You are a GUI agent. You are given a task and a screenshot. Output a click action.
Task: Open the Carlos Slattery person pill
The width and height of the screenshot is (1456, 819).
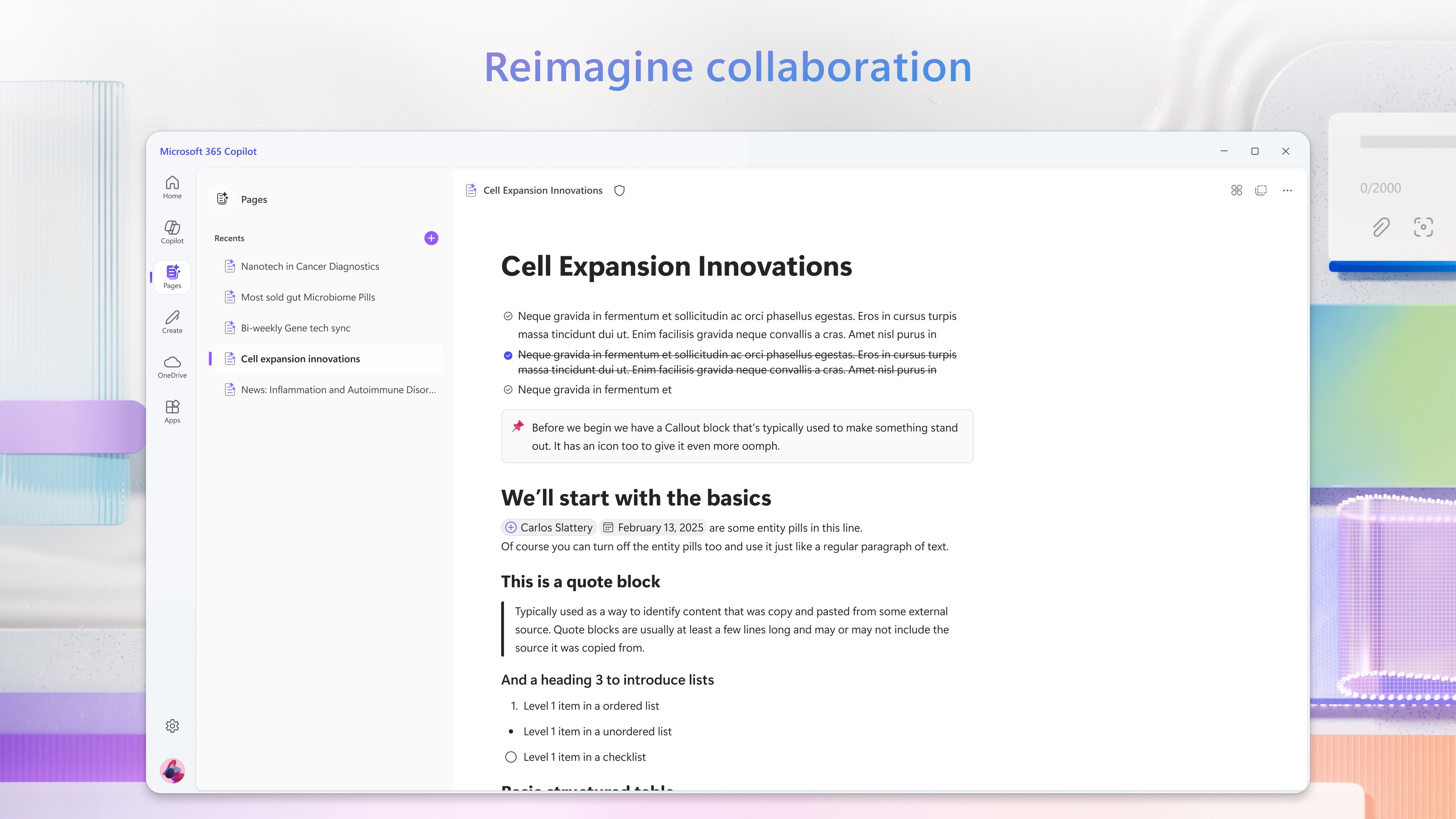pyautogui.click(x=549, y=527)
